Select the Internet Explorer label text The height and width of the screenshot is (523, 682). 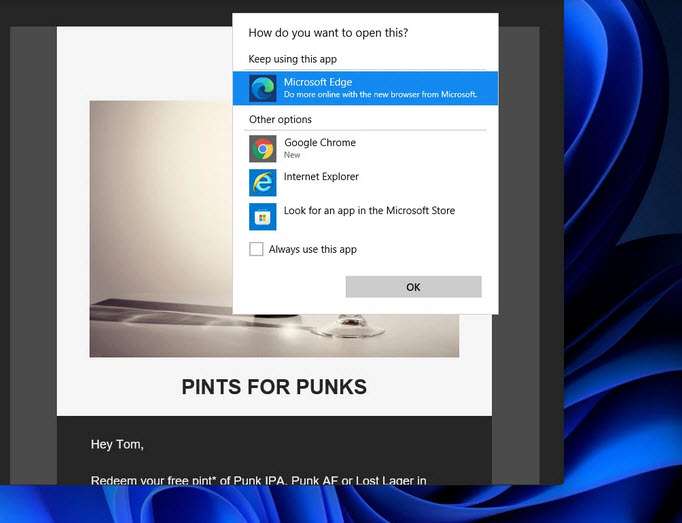321,177
